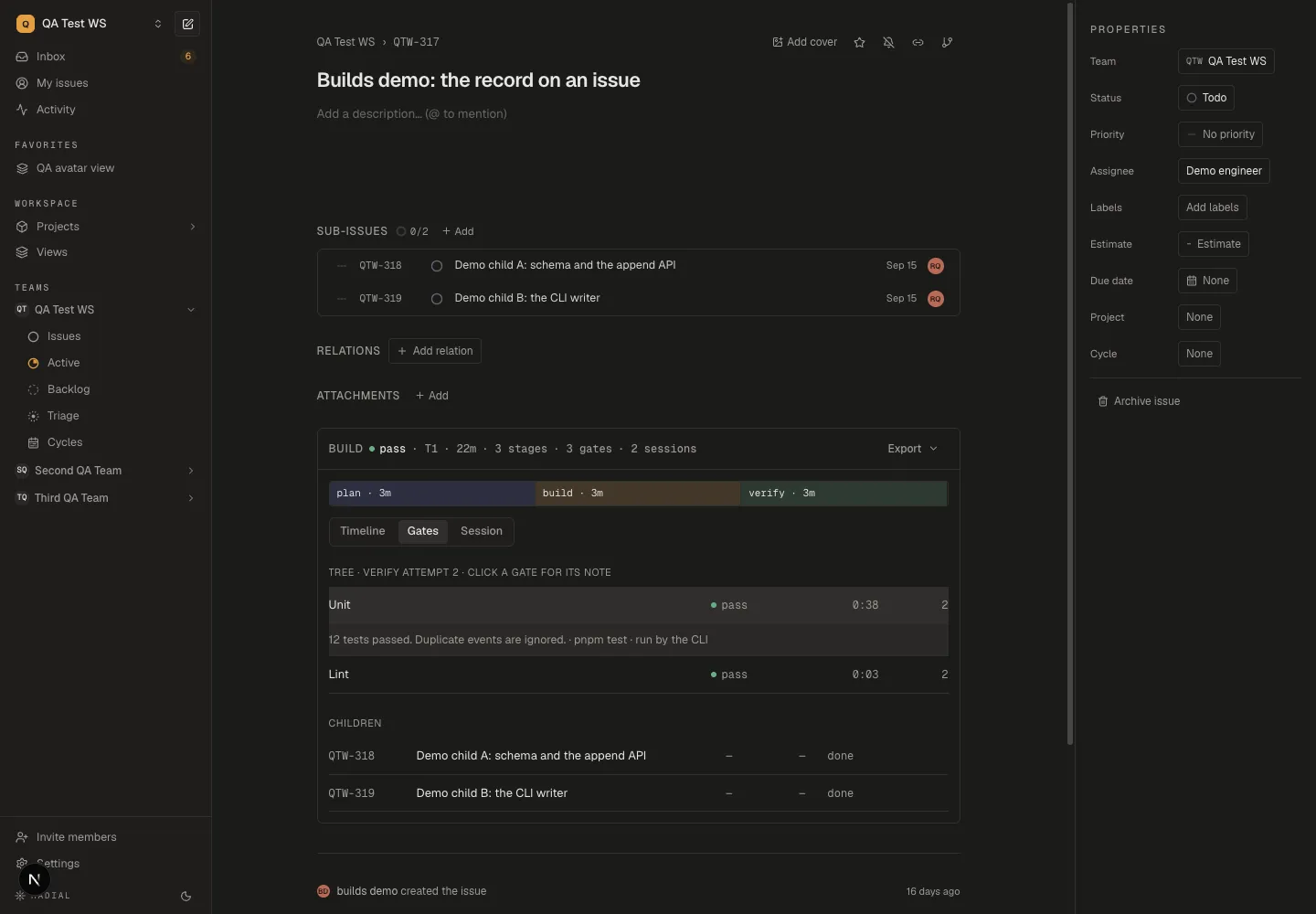Switch to the Session tab
The width and height of the screenshot is (1316, 914).
tap(482, 531)
